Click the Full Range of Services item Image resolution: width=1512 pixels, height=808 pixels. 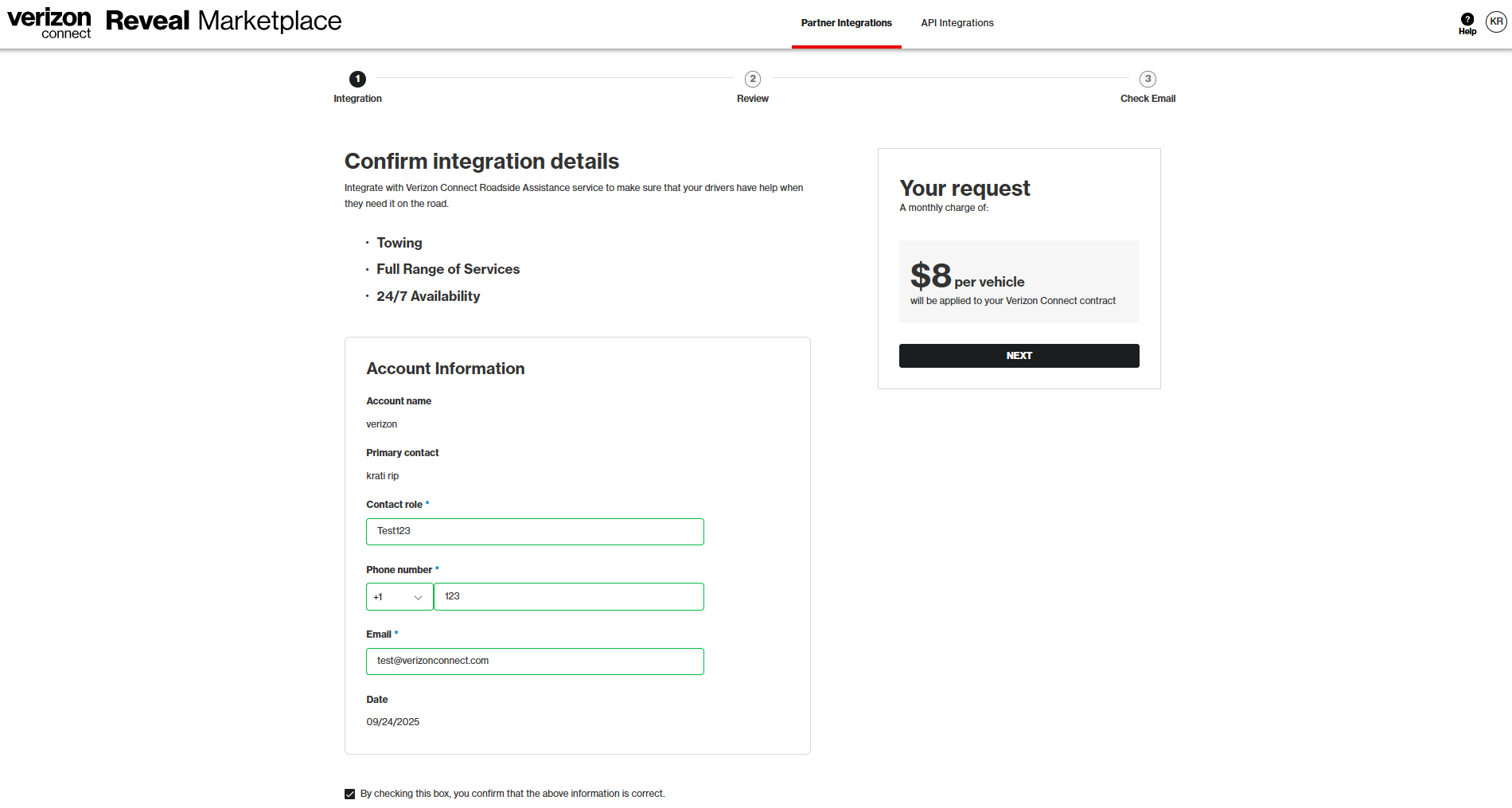(448, 269)
